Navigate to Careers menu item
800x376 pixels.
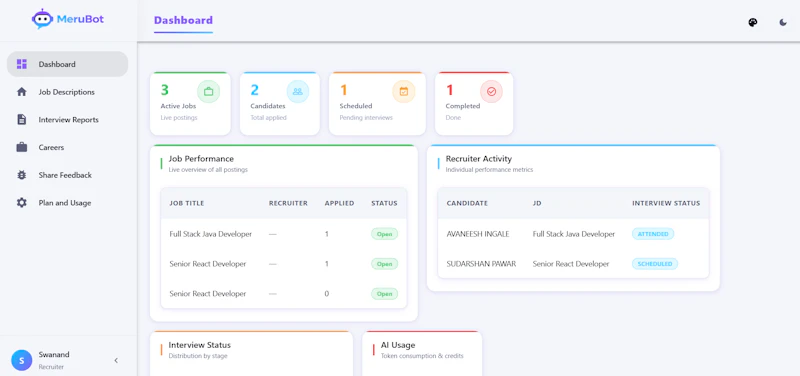tap(67, 147)
